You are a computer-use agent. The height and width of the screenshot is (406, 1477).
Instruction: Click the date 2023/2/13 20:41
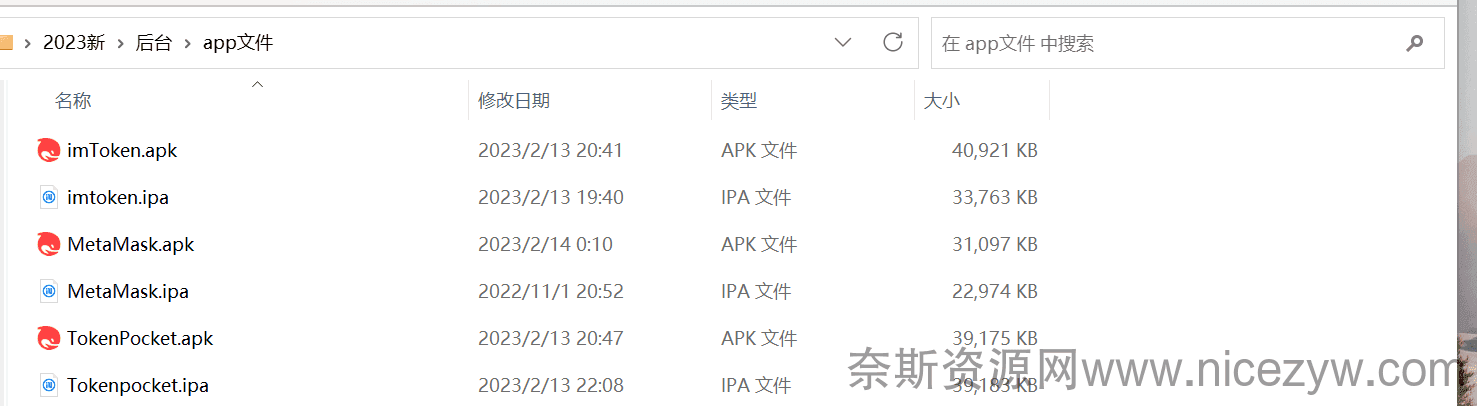coord(551,151)
